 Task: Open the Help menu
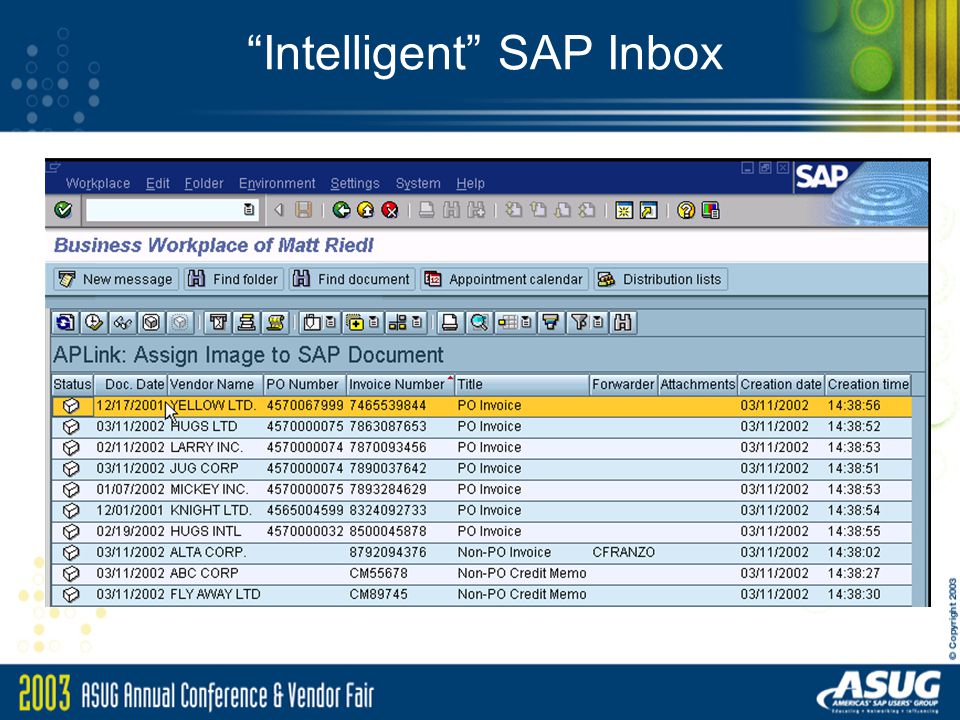[x=470, y=183]
